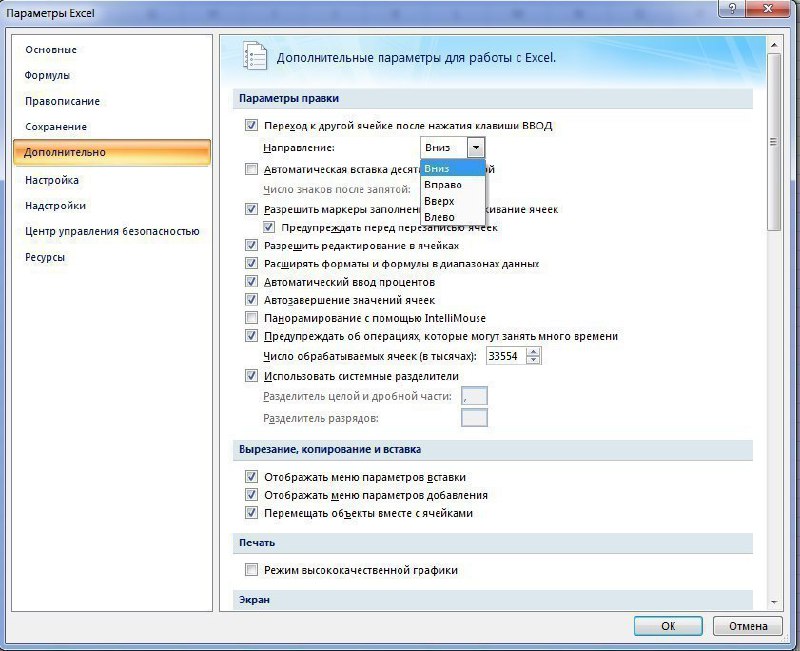Image resolution: width=800 pixels, height=651 pixels.
Task: Open help via question mark button
Action: (732, 9)
